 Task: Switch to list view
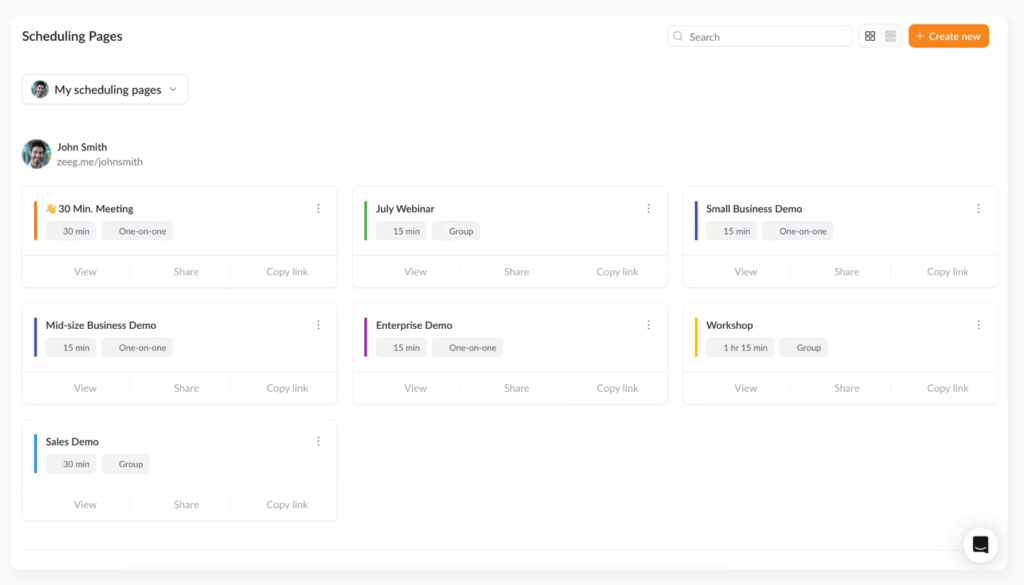coord(890,35)
